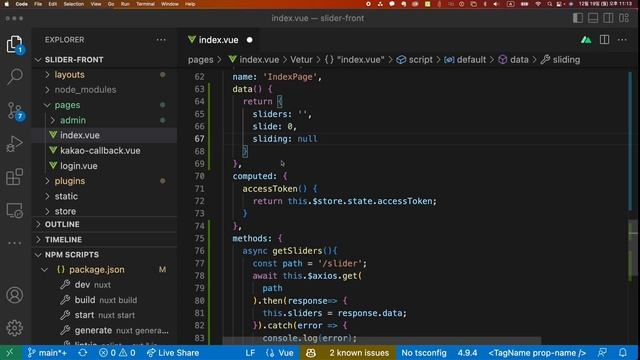Open the View menu
The height and width of the screenshot is (360, 640).
(x=96, y=4)
